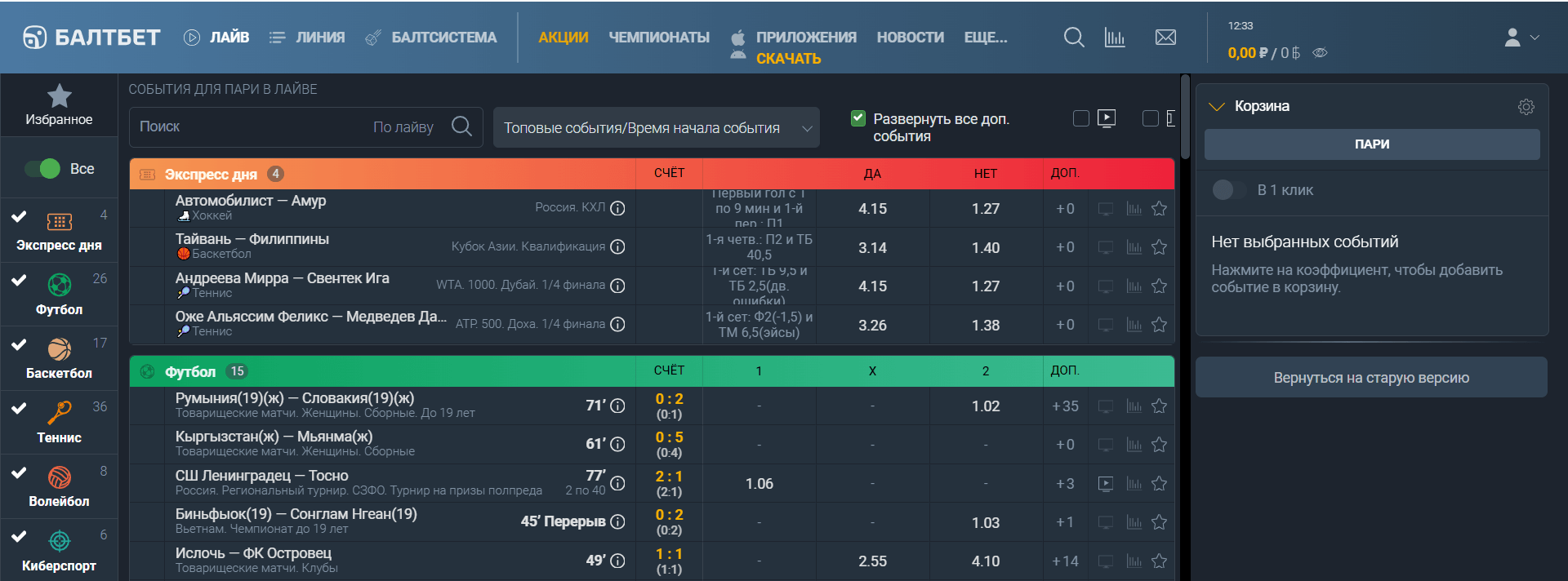Check the video broadcast filter checkbox
The height and width of the screenshot is (581, 1568).
[1081, 119]
